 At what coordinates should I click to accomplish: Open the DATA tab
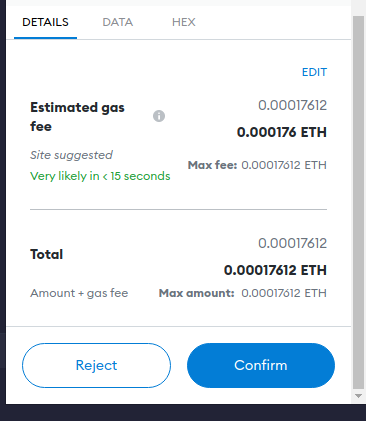click(x=117, y=22)
